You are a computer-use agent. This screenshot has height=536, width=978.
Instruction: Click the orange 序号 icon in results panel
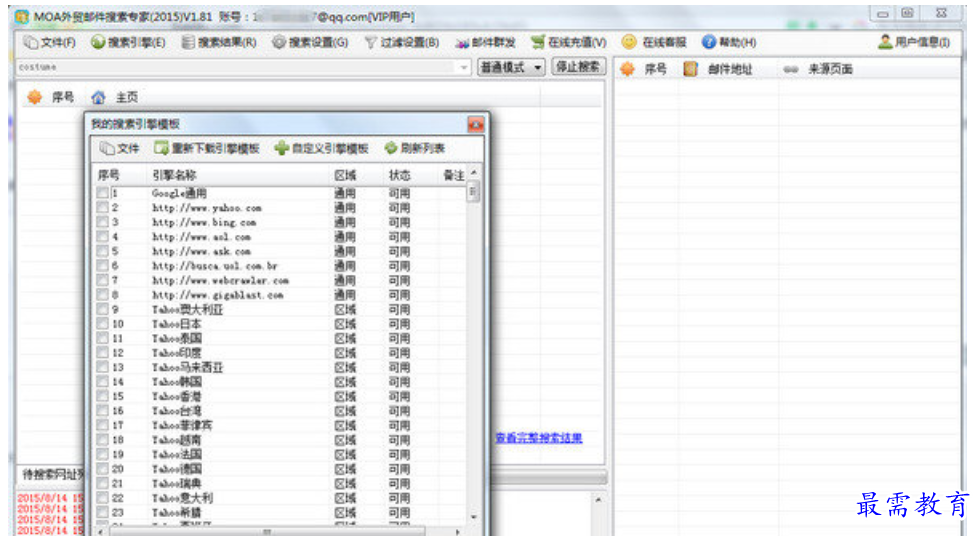[x=627, y=69]
